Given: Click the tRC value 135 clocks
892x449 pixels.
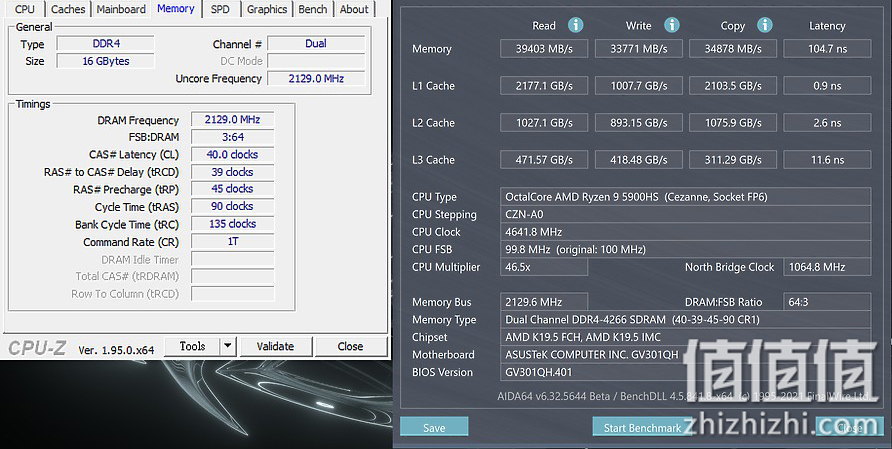Looking at the screenshot, I should (233, 224).
